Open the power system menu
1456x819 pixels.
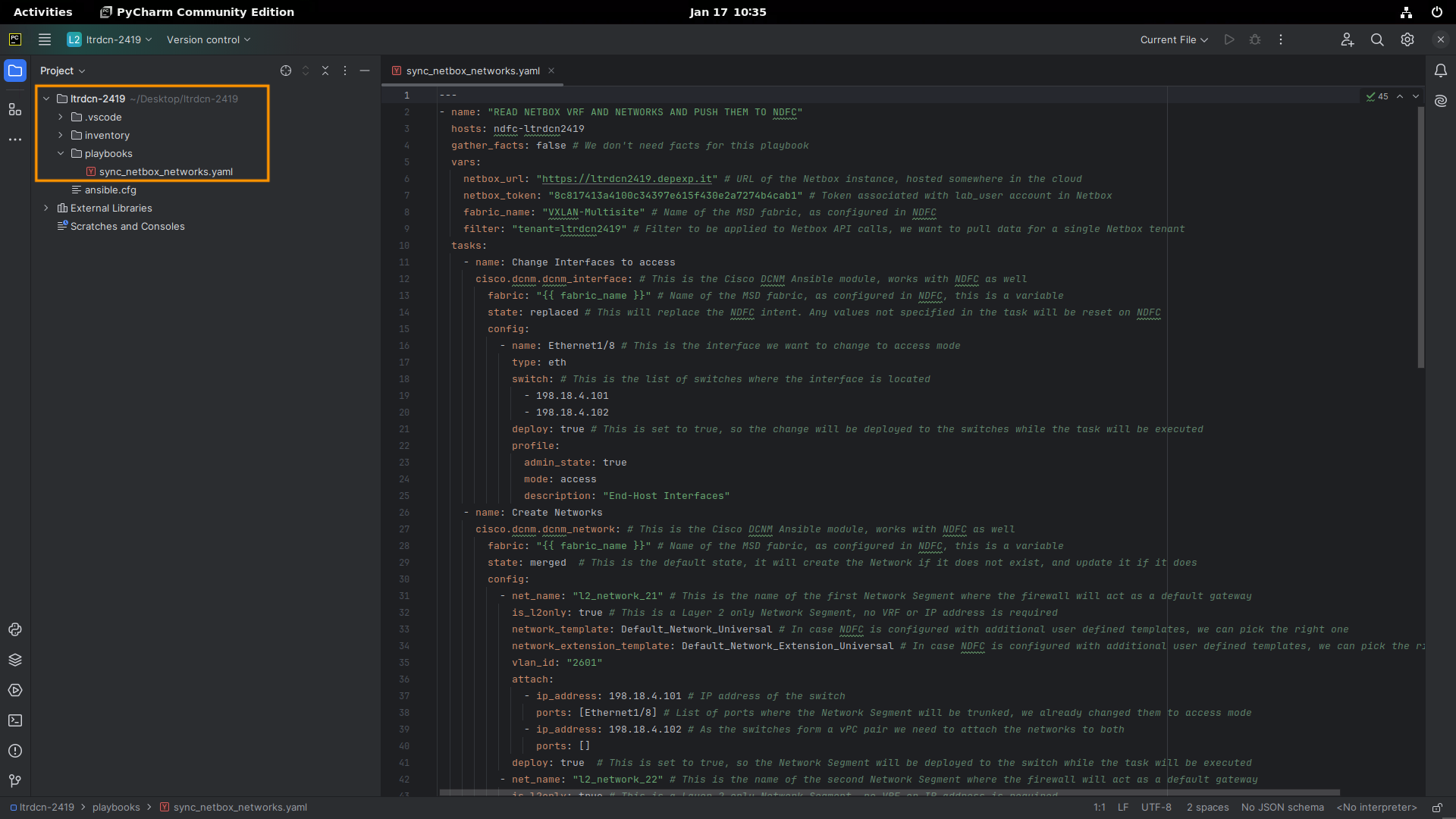[1436, 12]
